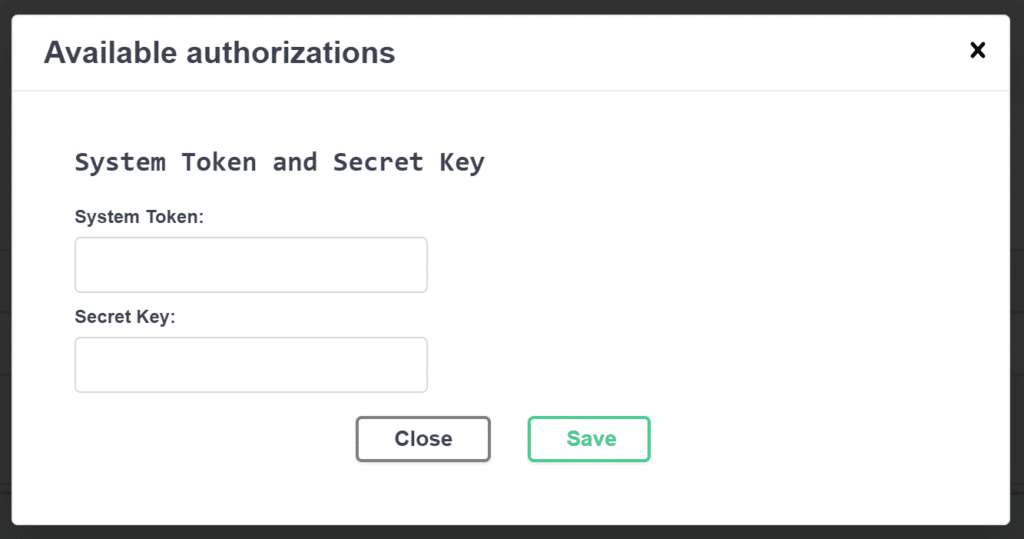Exit the dialog with the top-right X
The image size is (1024, 539).
tap(977, 51)
